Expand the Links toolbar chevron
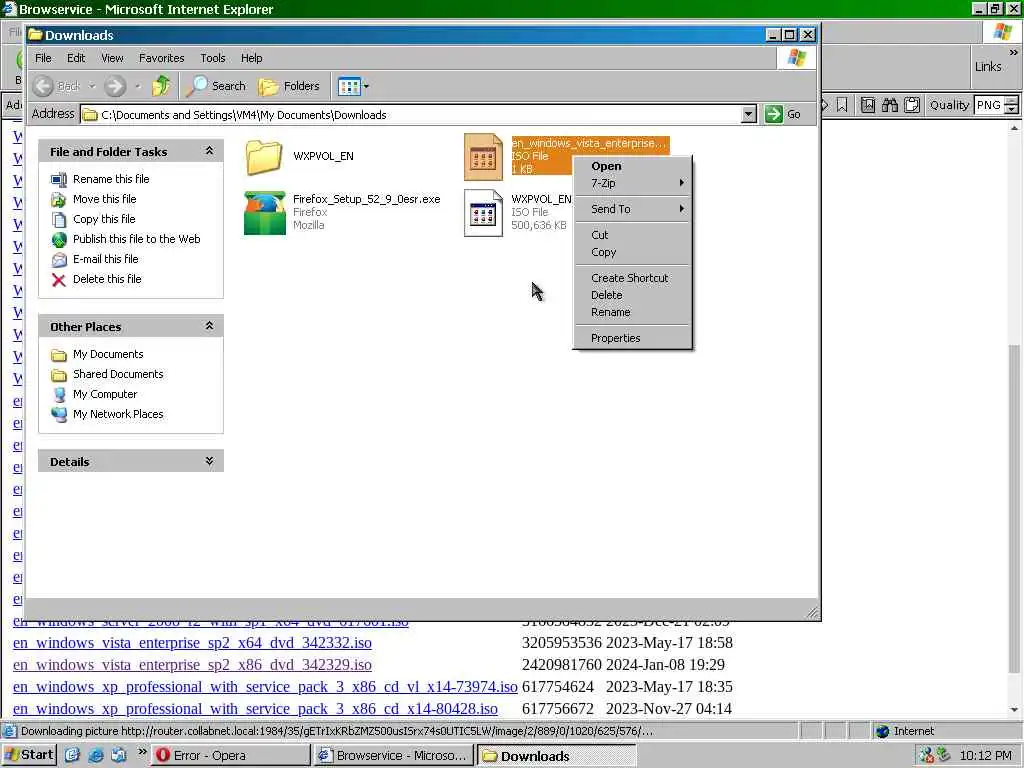The image size is (1024, 768). click(1014, 52)
